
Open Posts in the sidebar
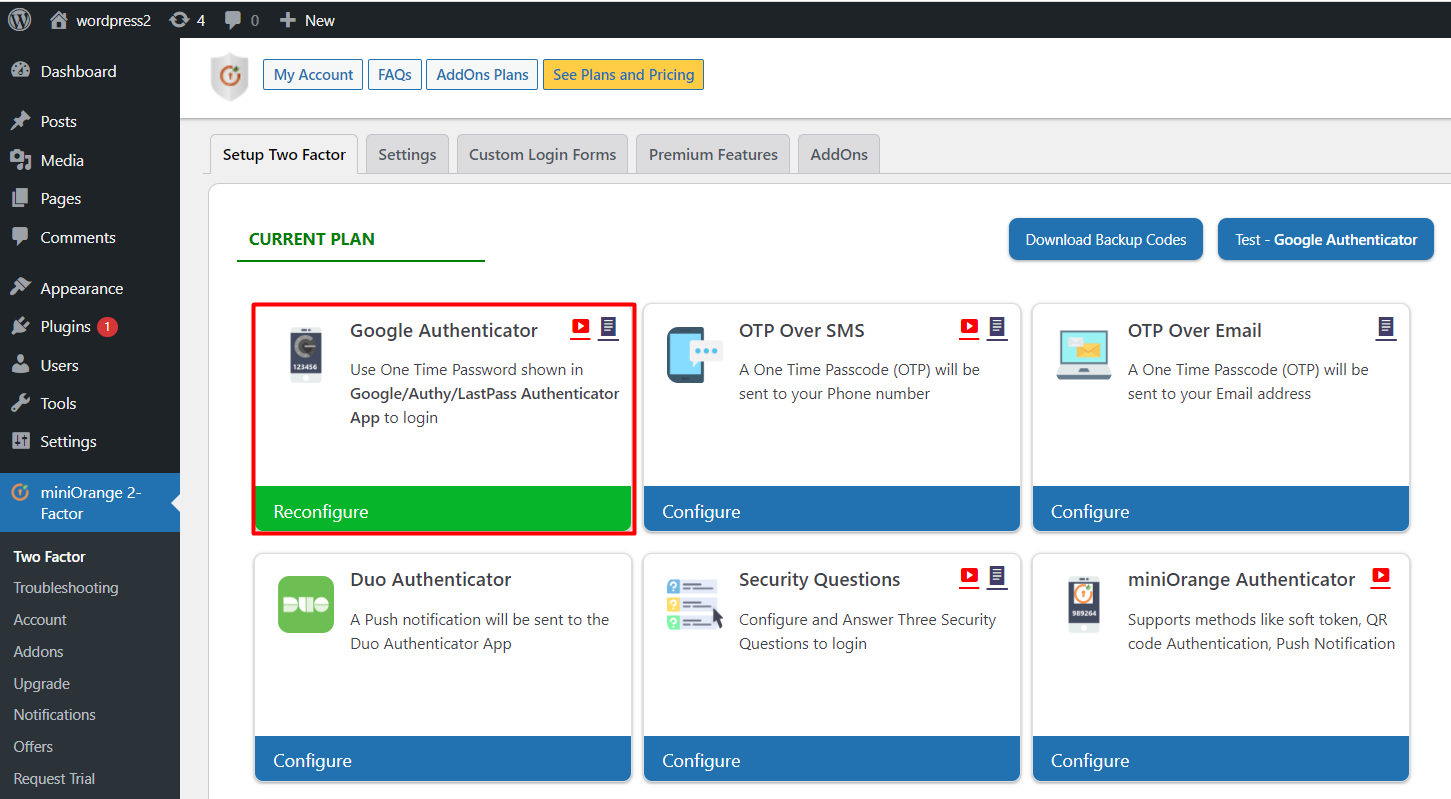tap(90, 121)
